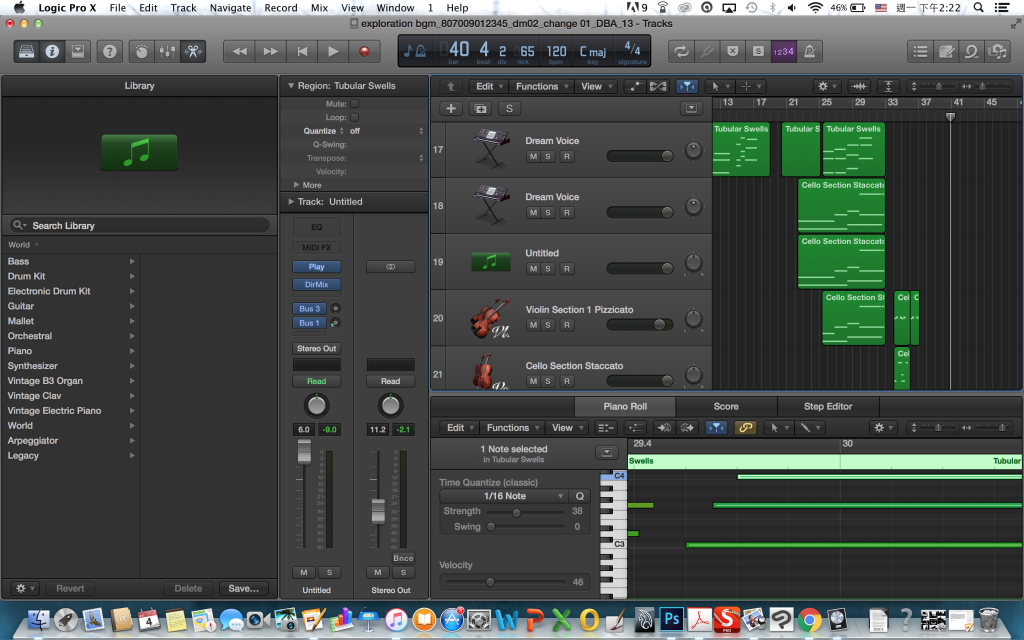1024x640 pixels.
Task: Toggle the Piano Roll Catch playhead button
Action: pos(716,428)
